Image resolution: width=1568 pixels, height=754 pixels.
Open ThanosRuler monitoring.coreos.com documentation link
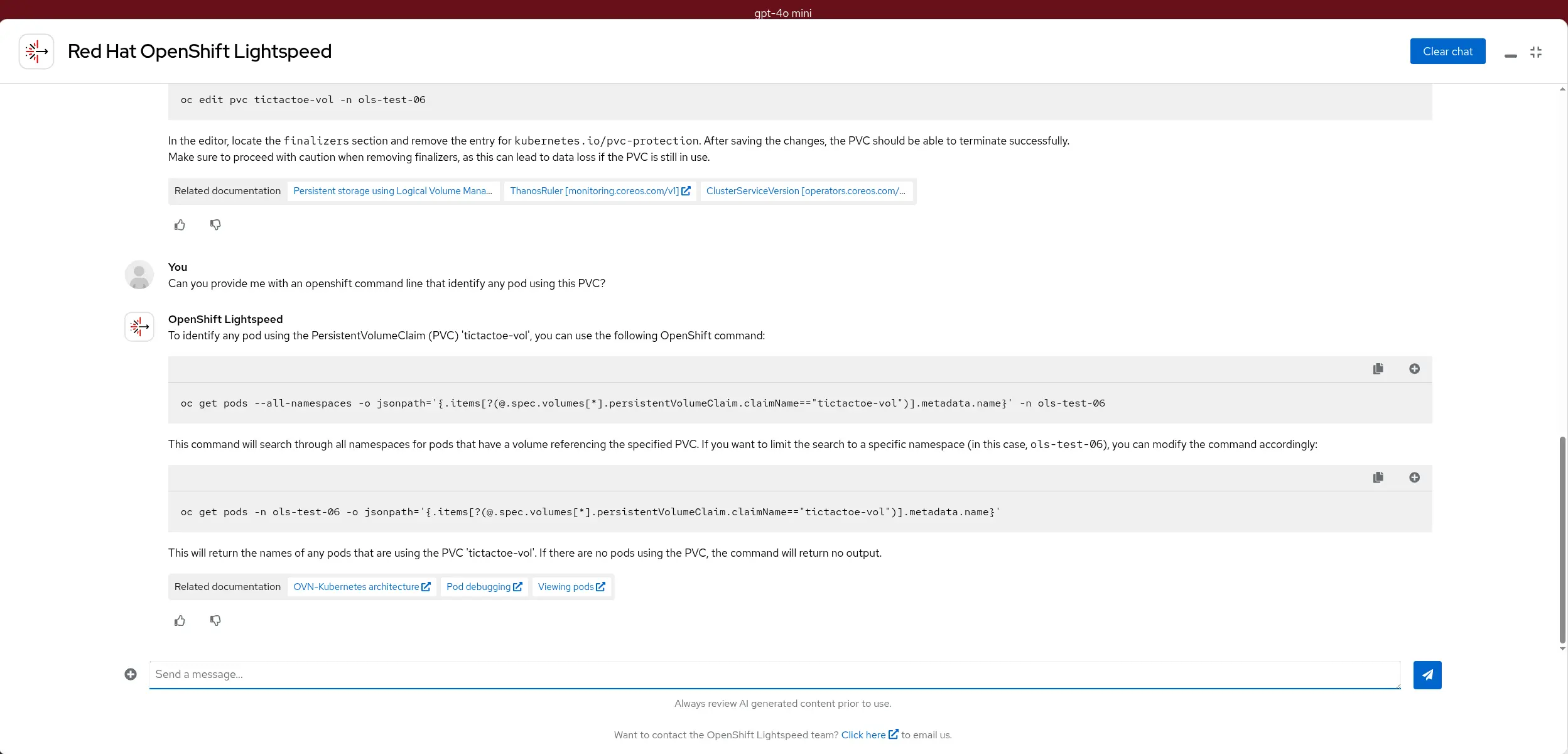(x=600, y=191)
